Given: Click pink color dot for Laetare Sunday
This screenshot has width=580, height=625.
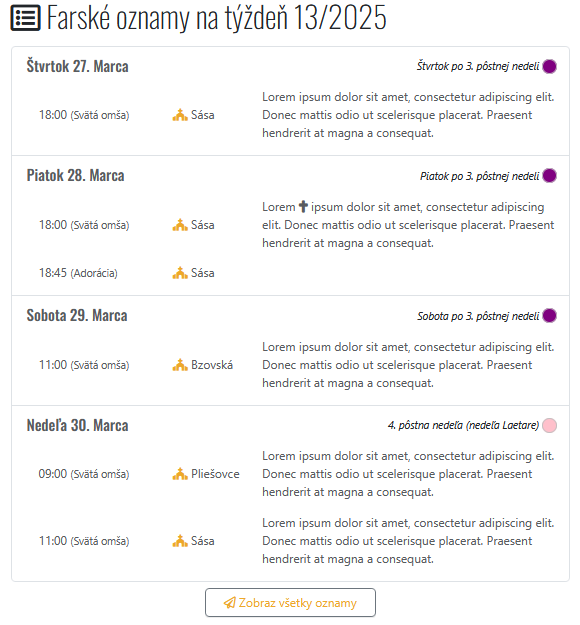Looking at the screenshot, I should click(x=549, y=425).
